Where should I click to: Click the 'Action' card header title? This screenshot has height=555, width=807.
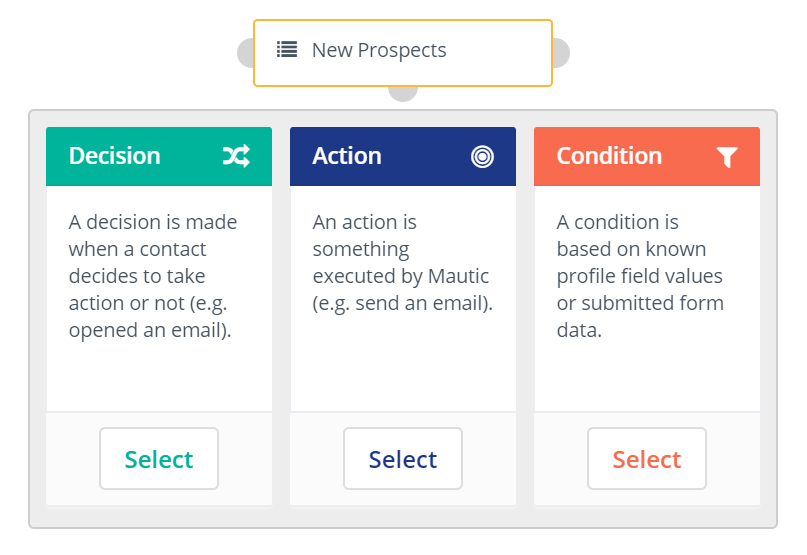[346, 156]
